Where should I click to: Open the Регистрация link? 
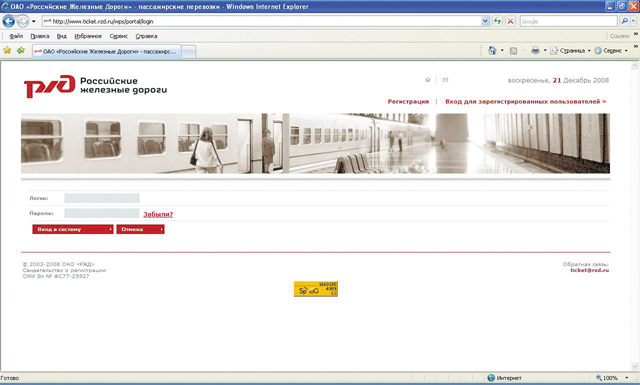pyautogui.click(x=408, y=102)
